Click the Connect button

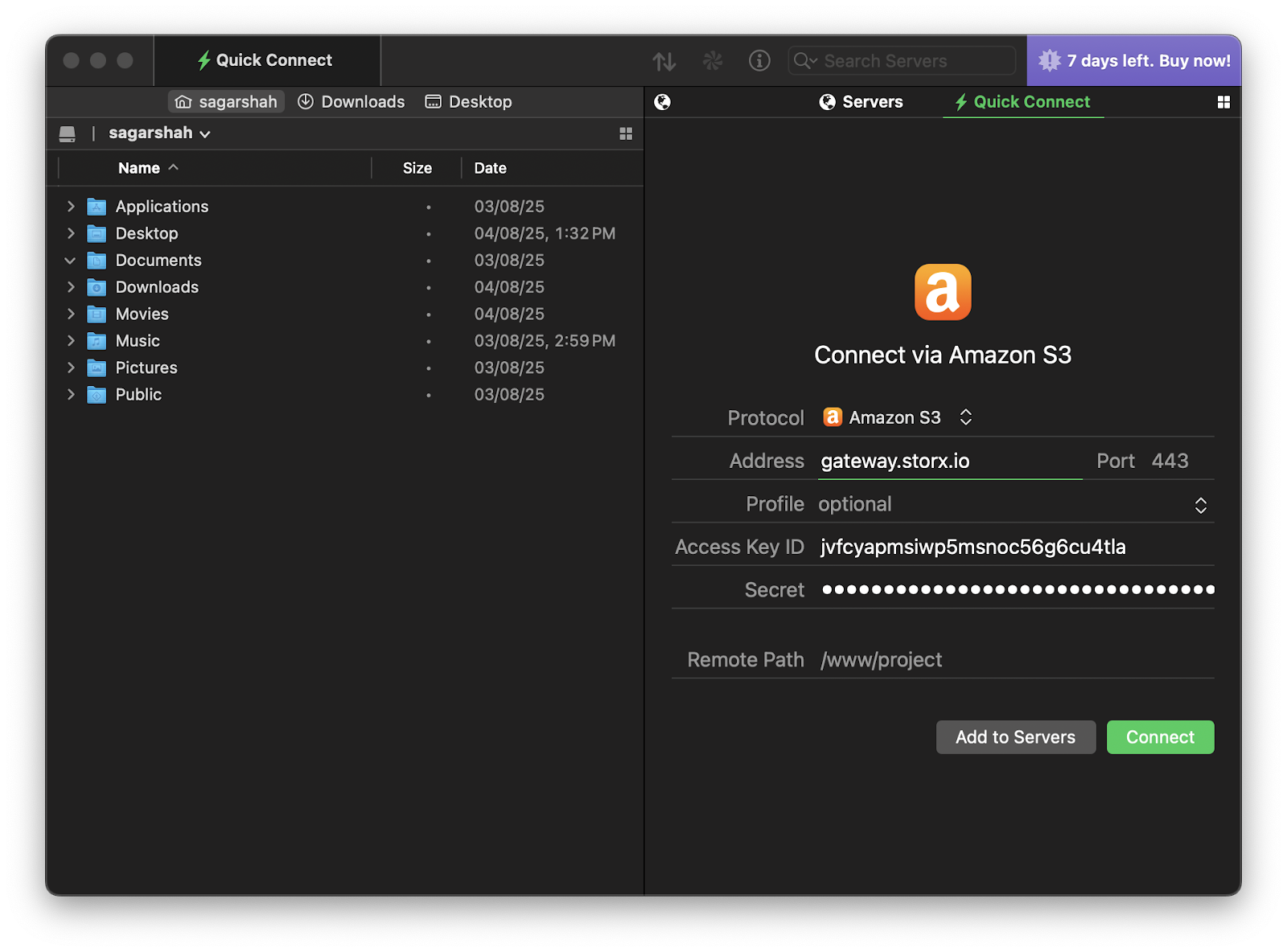point(1160,737)
